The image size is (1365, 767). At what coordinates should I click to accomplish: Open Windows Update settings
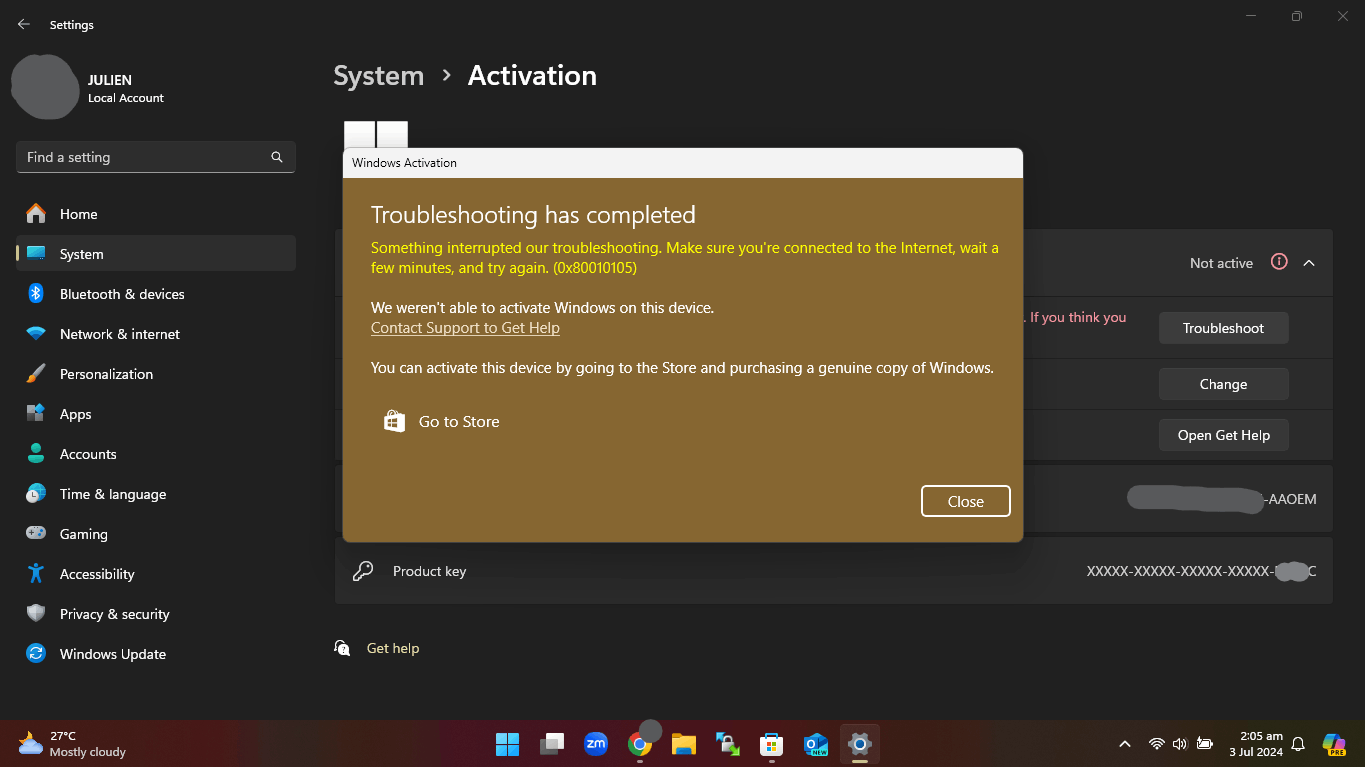(156, 654)
